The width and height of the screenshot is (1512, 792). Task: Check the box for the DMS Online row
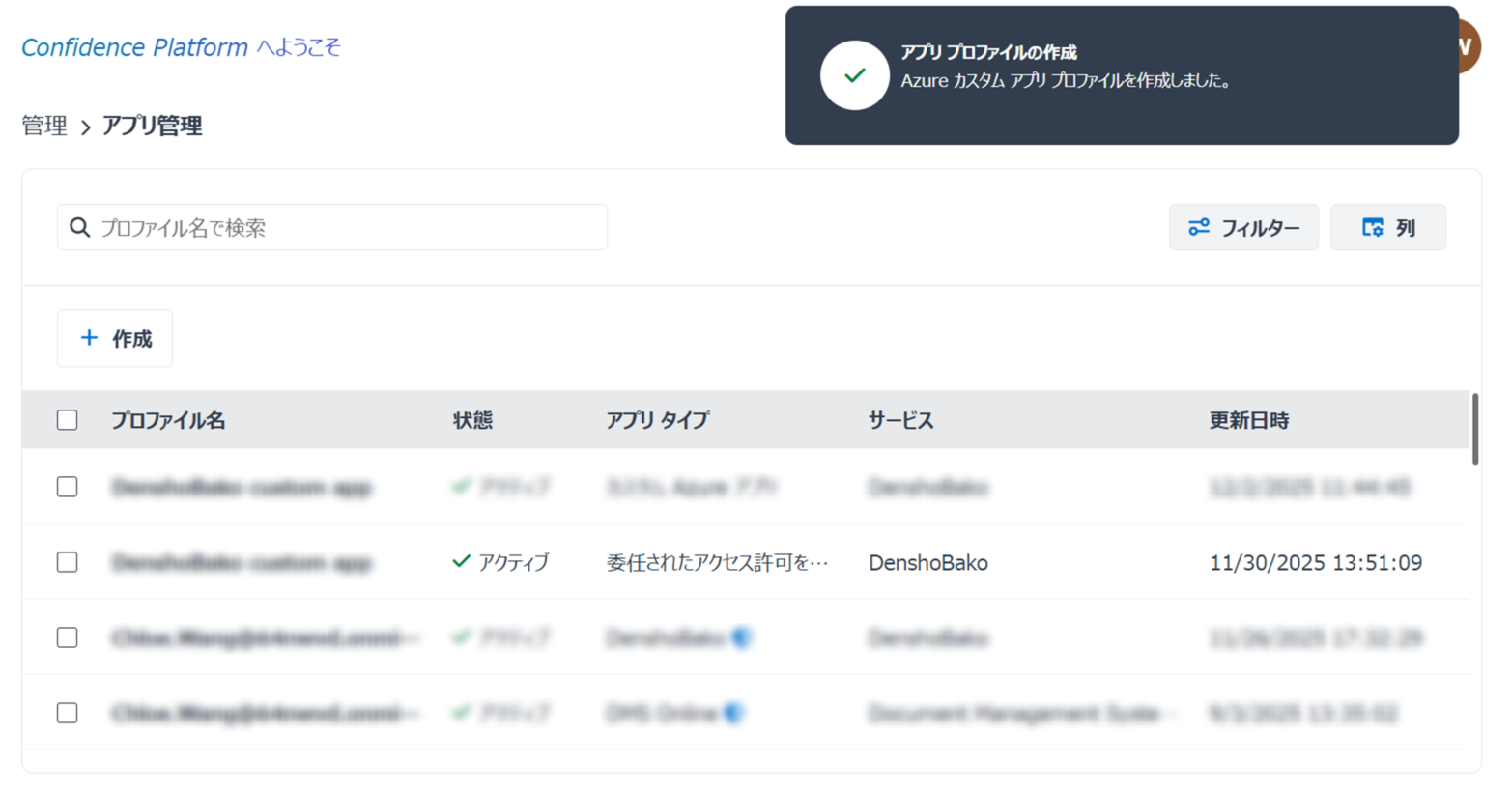point(67,713)
